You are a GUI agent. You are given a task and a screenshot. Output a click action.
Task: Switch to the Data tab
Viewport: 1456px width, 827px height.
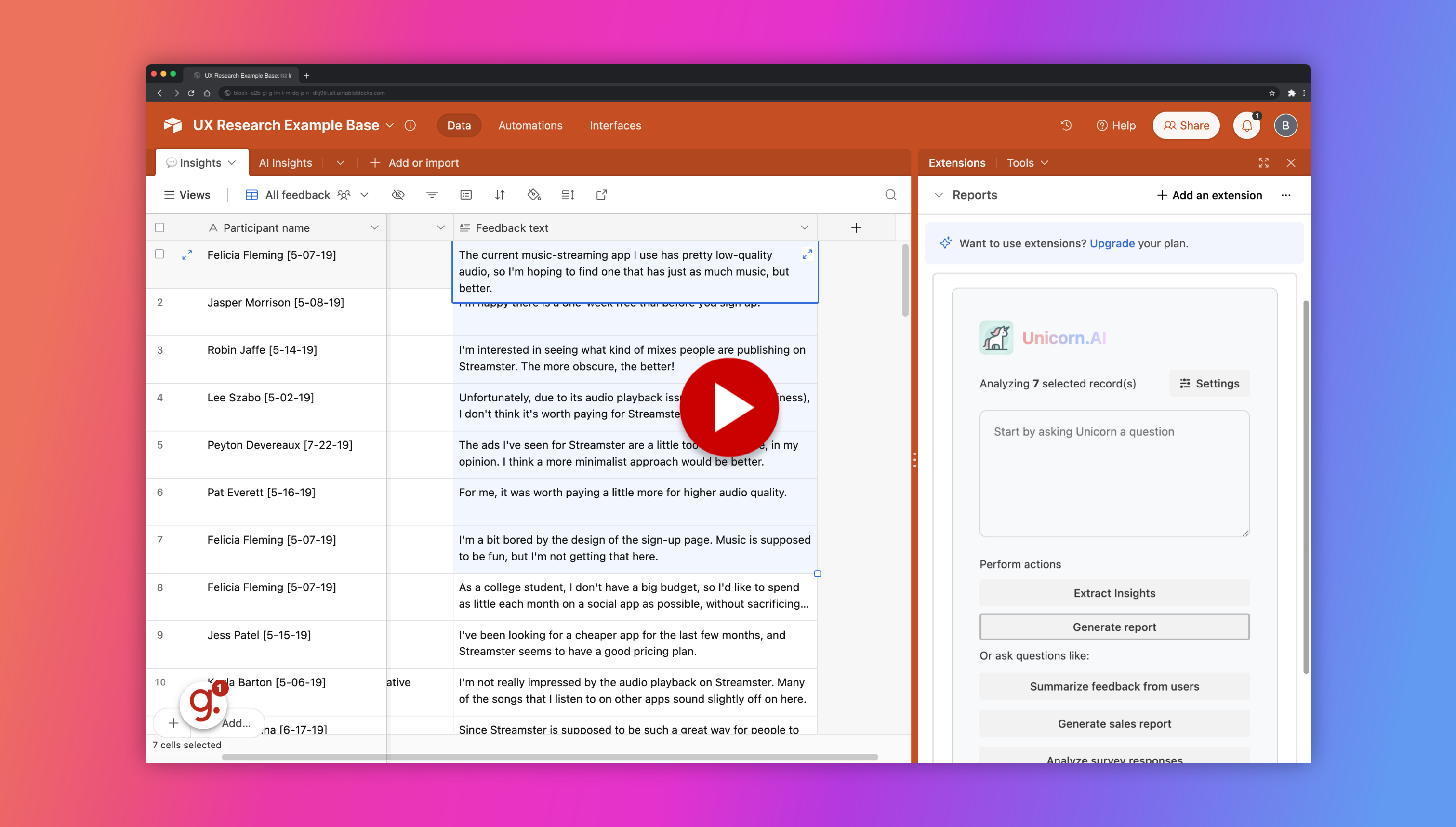pyautogui.click(x=459, y=125)
